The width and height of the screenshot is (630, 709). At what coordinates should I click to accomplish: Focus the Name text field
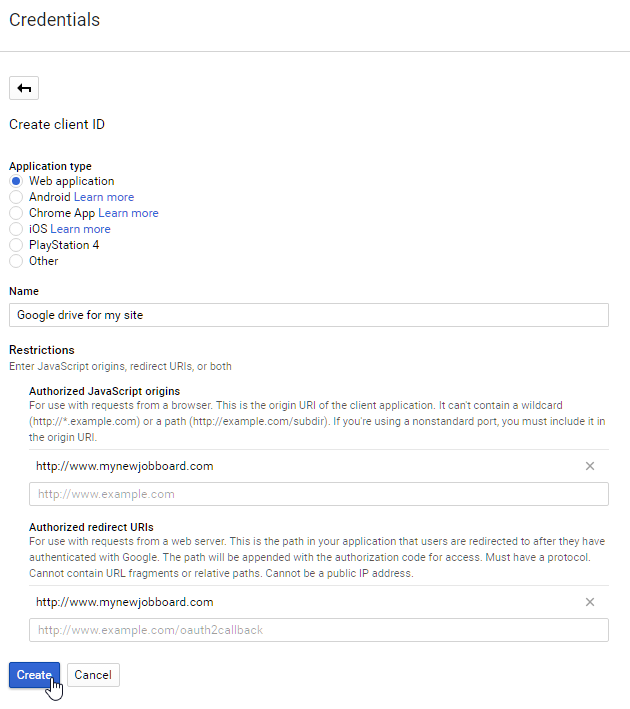coord(309,315)
